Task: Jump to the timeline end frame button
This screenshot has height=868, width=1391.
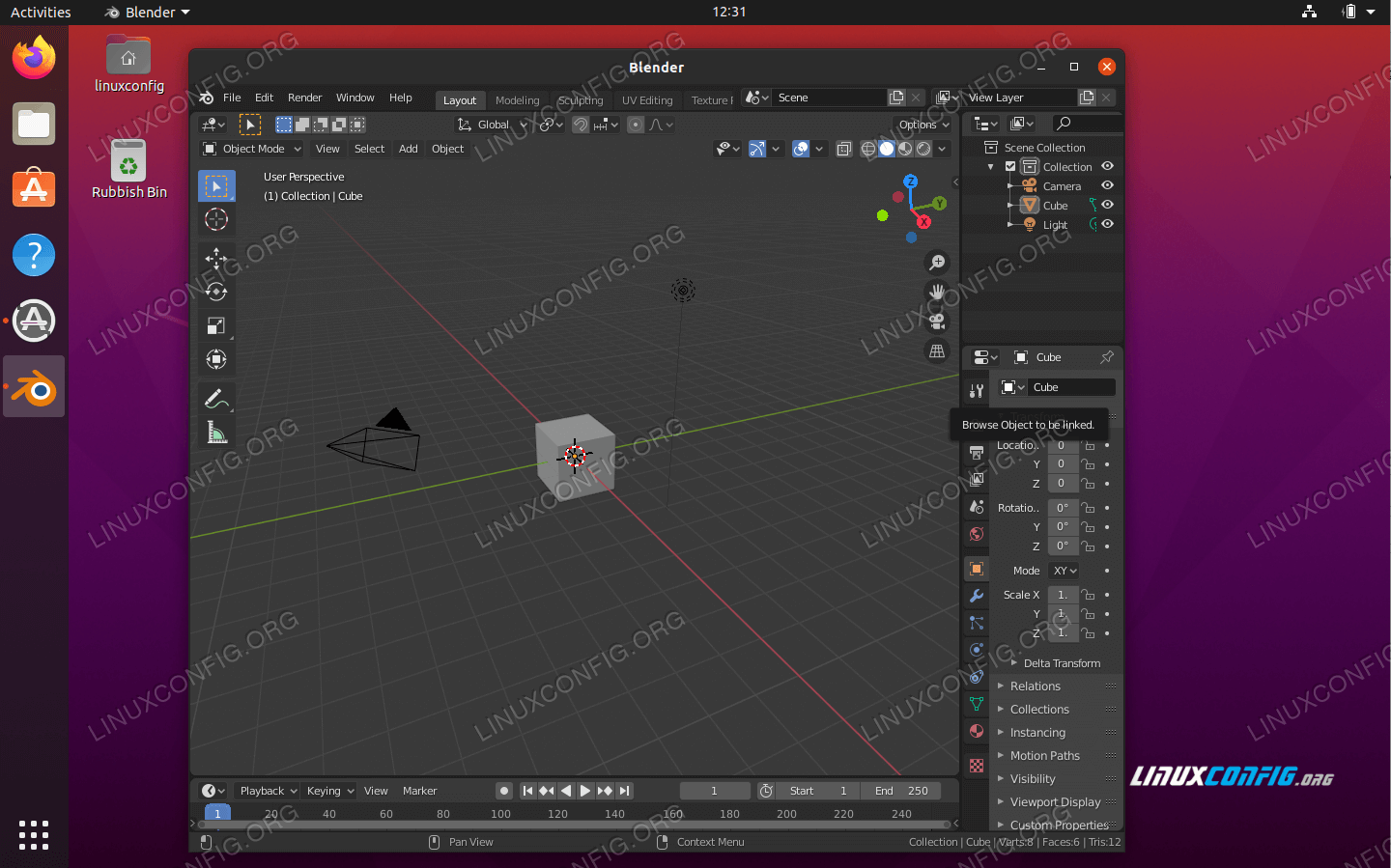Action: 624,791
